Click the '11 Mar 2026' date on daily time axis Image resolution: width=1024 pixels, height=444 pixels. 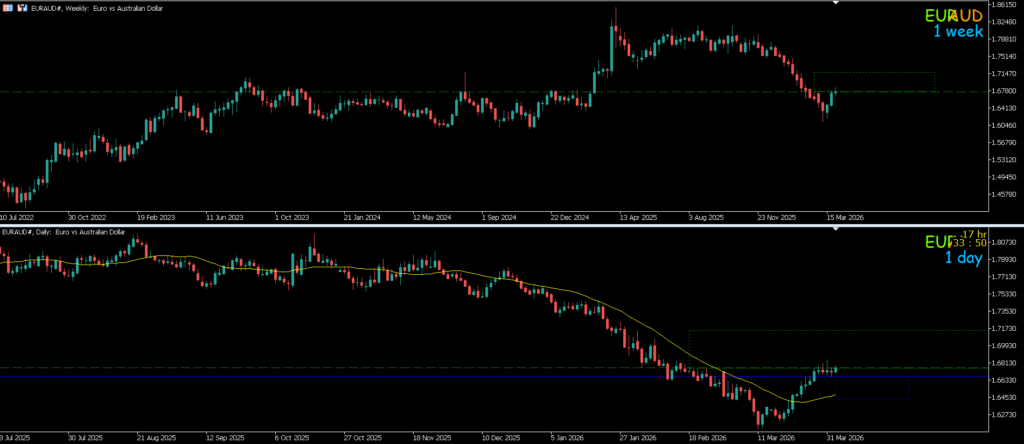[x=774, y=438]
